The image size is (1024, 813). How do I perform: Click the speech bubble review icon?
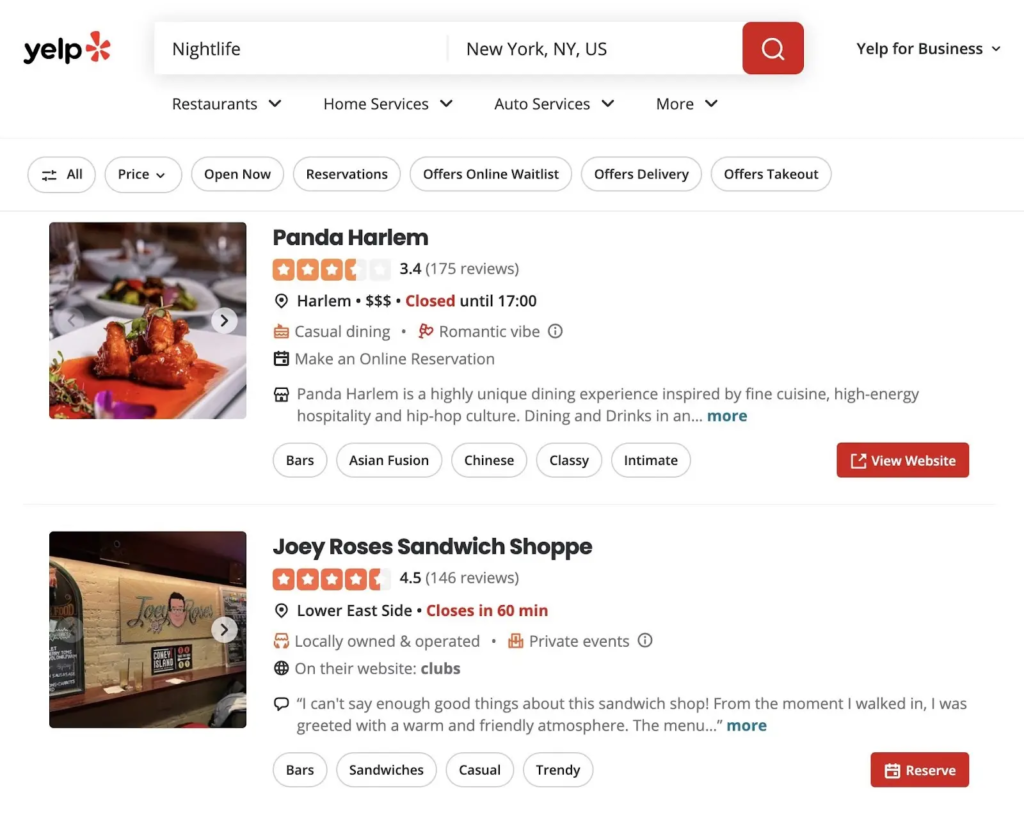[x=281, y=704]
